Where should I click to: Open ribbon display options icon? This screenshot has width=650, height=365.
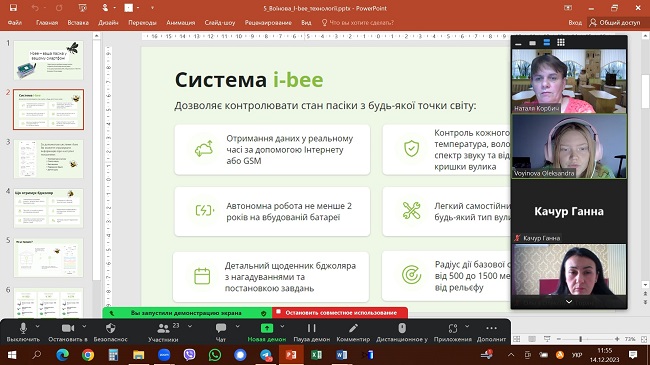[x=568, y=8]
